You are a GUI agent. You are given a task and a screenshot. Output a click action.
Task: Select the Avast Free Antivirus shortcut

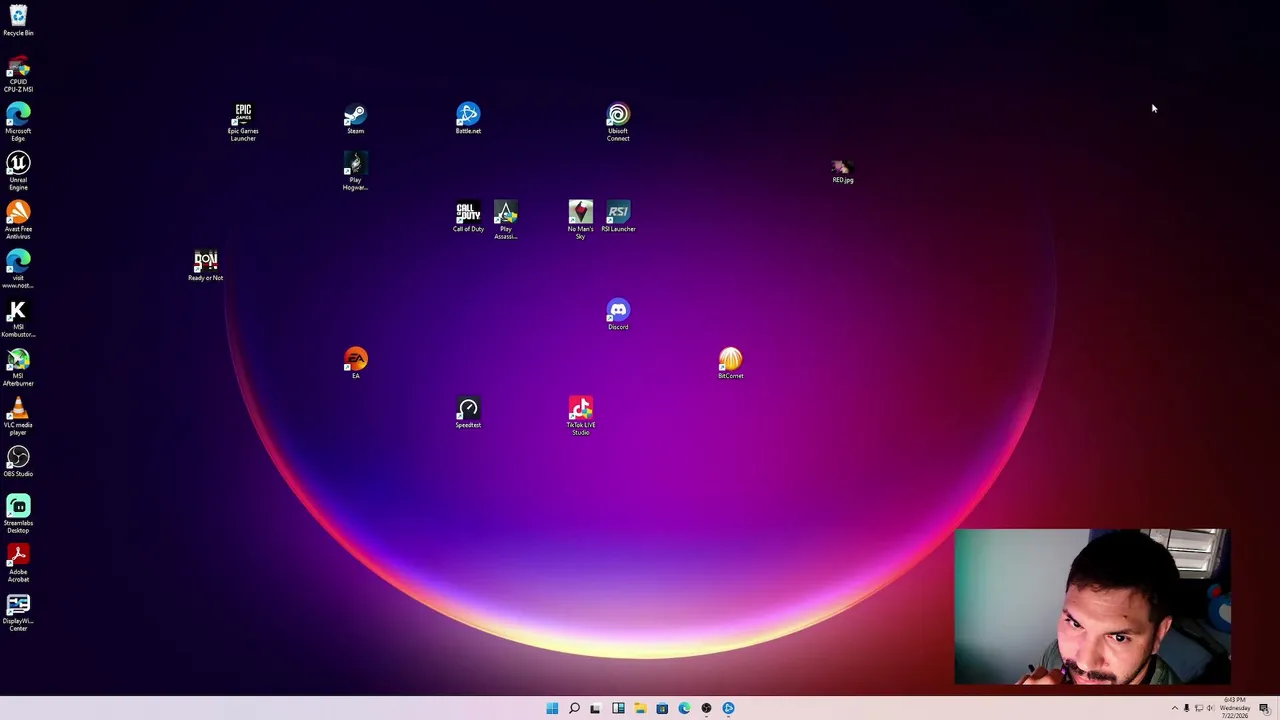coord(18,220)
